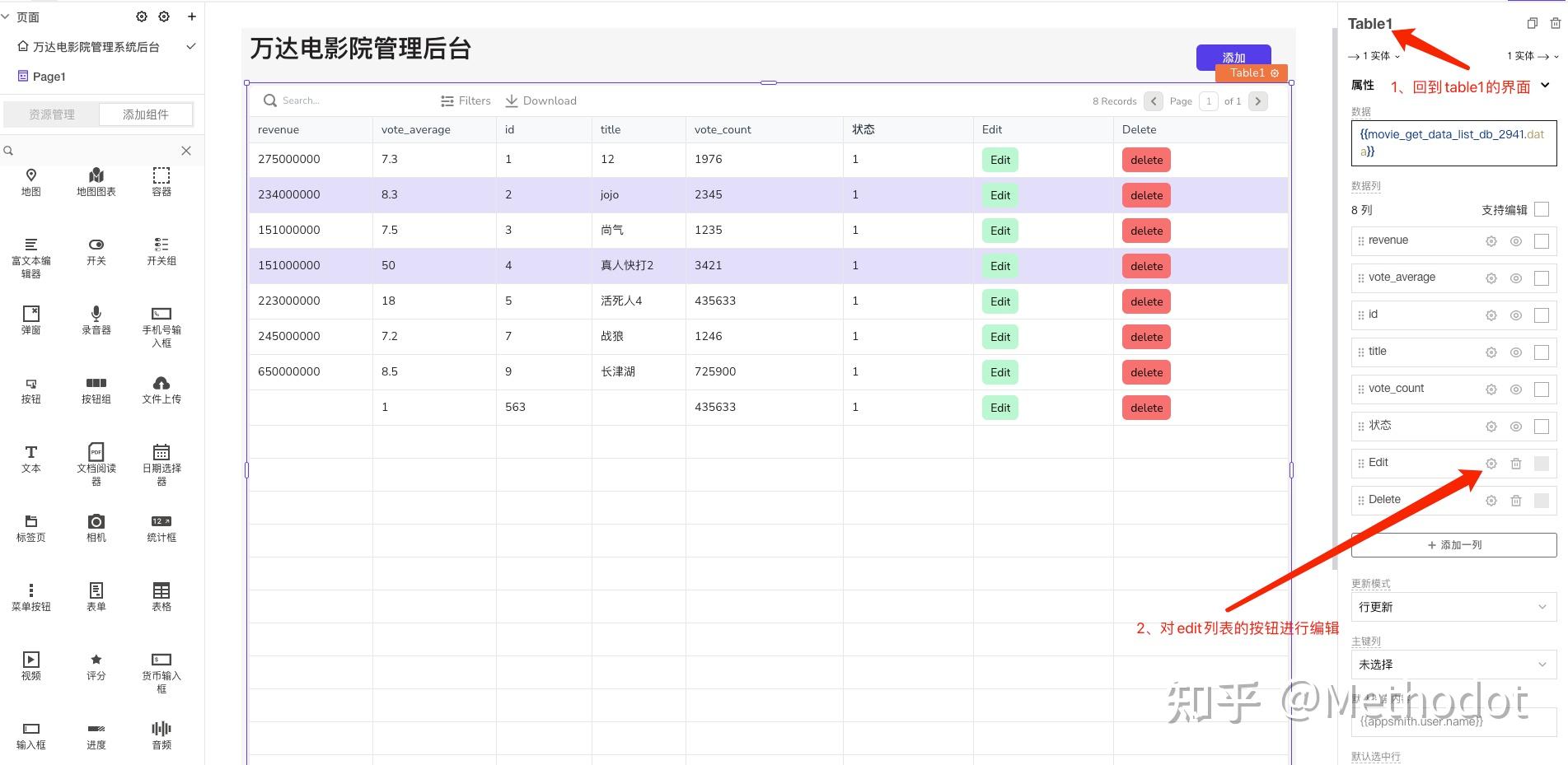Add the Audio (音频) widget
Image resolution: width=1568 pixels, height=765 pixels.
161,735
